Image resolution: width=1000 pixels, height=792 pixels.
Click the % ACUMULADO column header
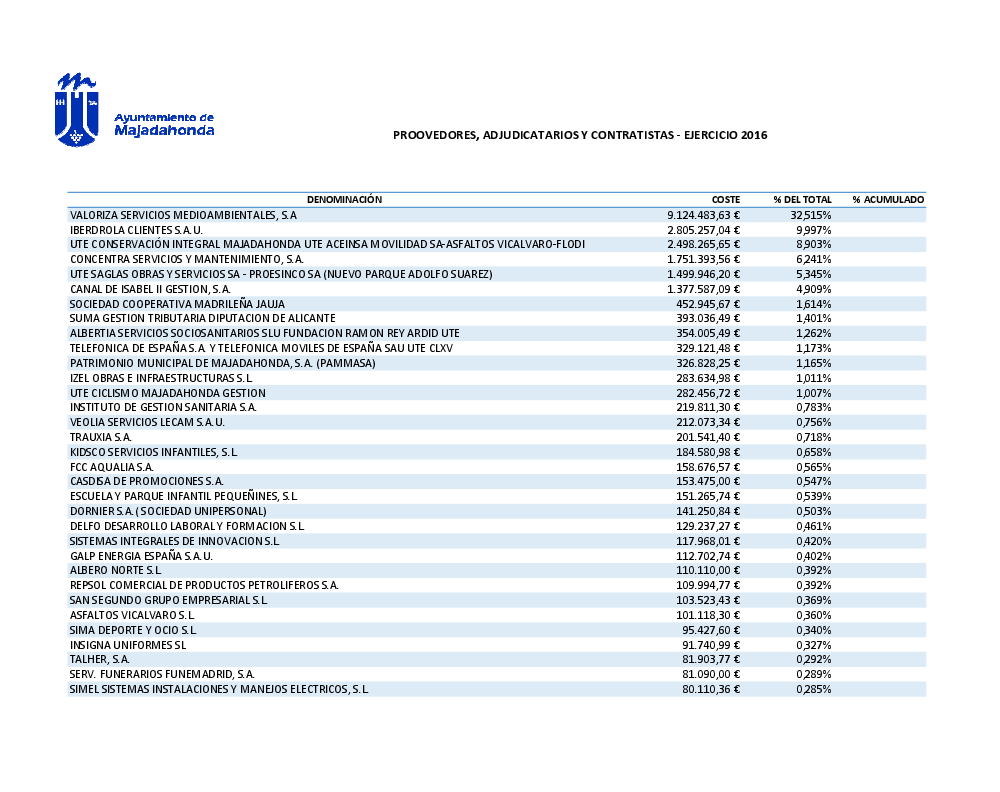point(887,200)
